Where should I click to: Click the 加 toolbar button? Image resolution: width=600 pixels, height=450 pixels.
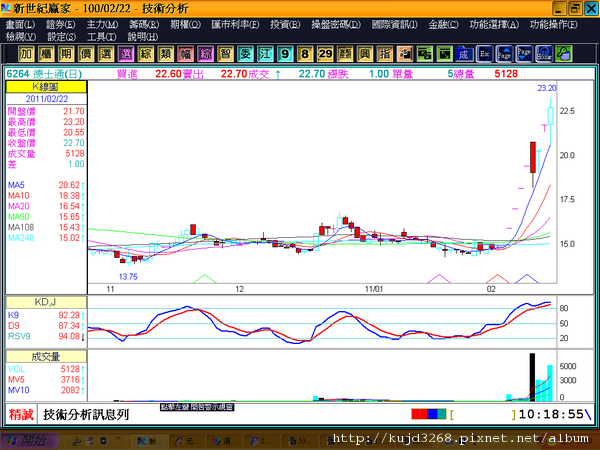coord(26,54)
